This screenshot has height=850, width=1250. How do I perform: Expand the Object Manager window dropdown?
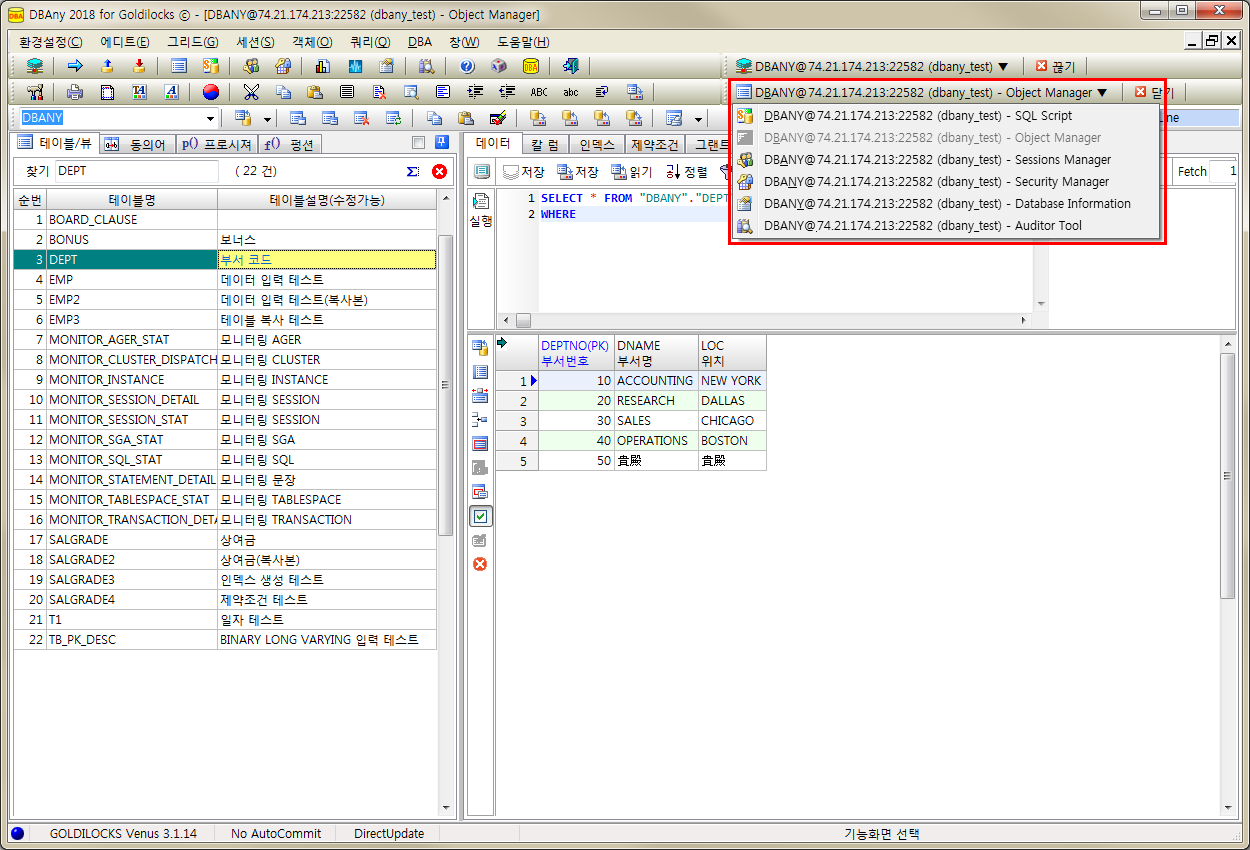[922, 92]
